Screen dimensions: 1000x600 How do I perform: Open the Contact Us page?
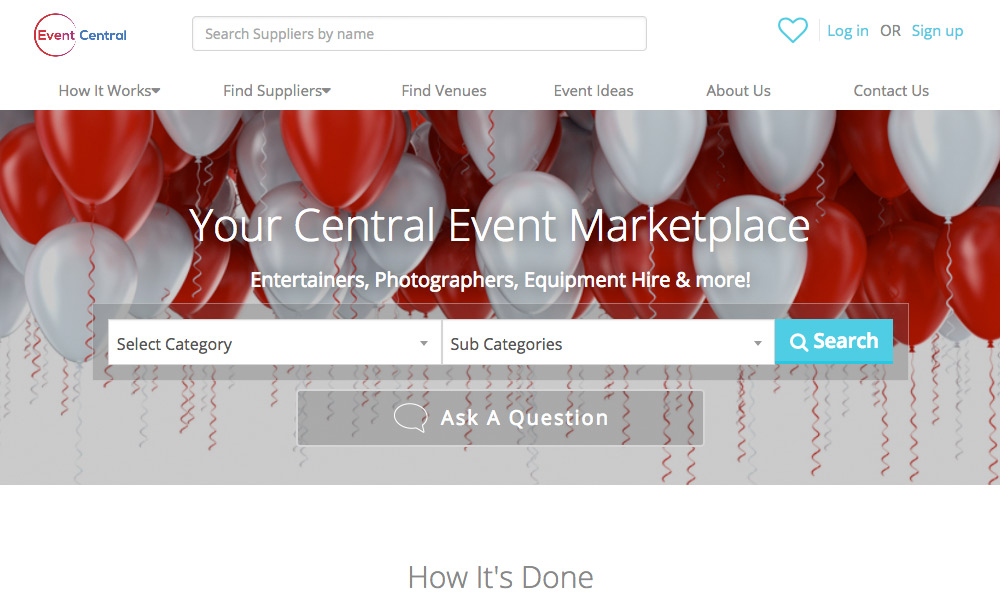pyautogui.click(x=891, y=91)
